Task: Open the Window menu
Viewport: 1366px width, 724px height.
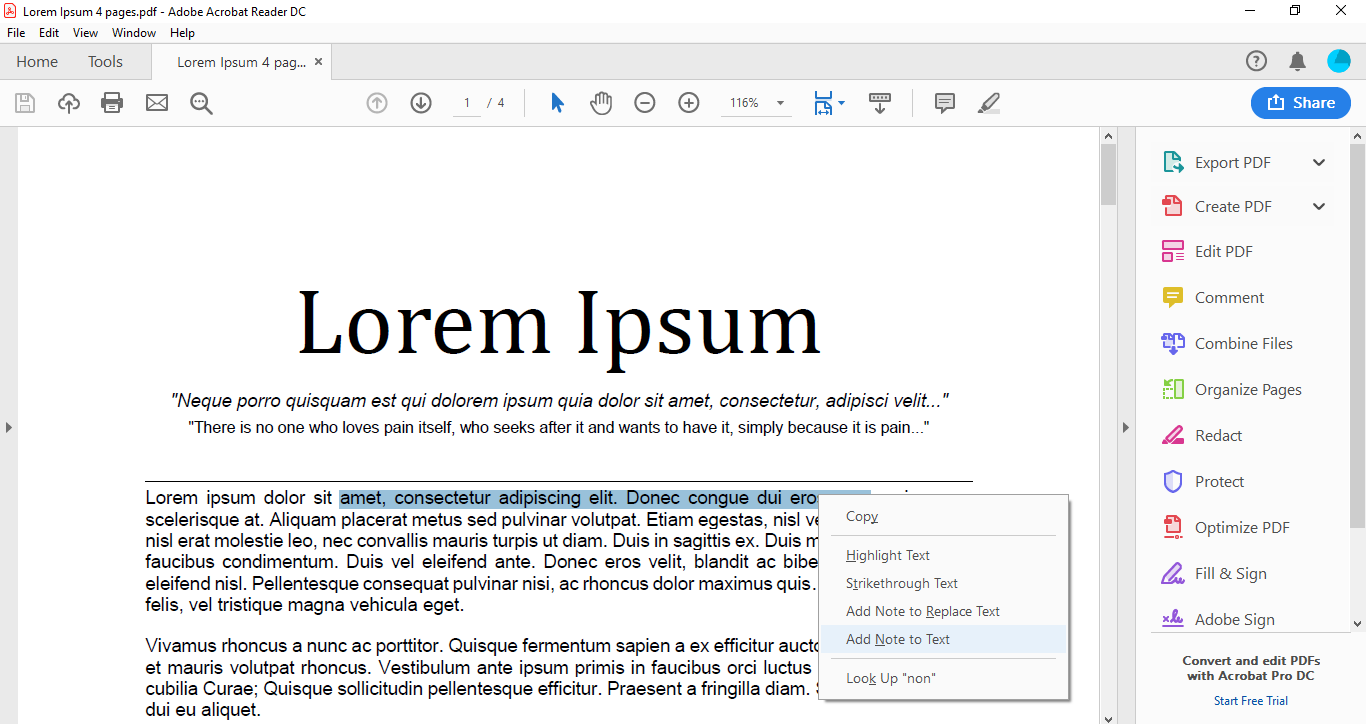Action: coord(134,33)
